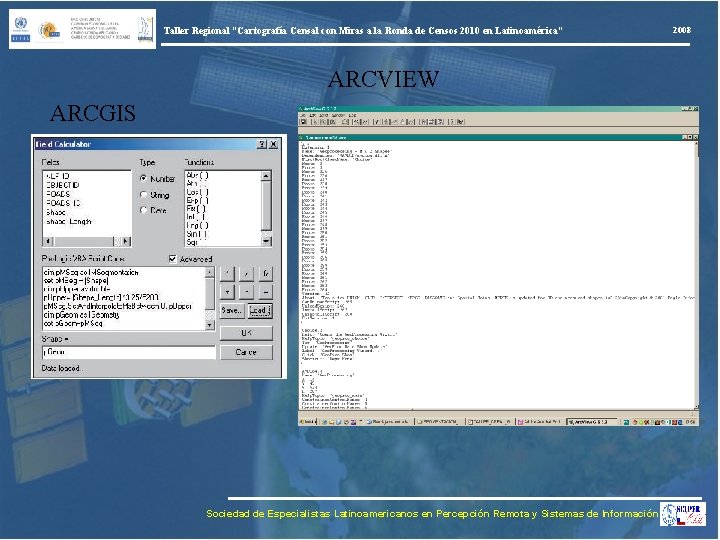
Task: Select ROADS_ID in the Fields list
Action: tap(63, 203)
